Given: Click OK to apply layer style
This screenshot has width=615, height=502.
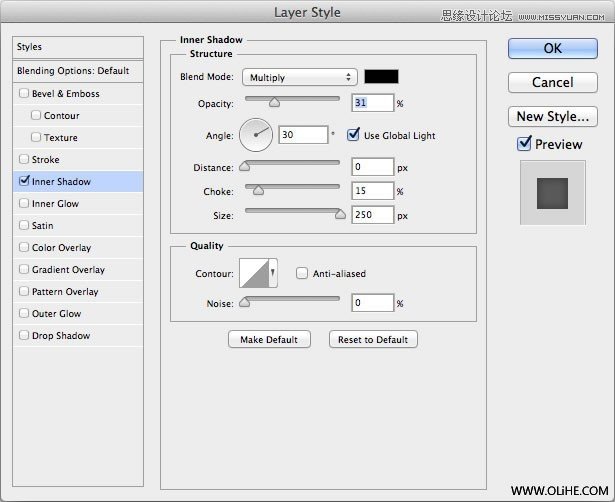Looking at the screenshot, I should pyautogui.click(x=553, y=48).
